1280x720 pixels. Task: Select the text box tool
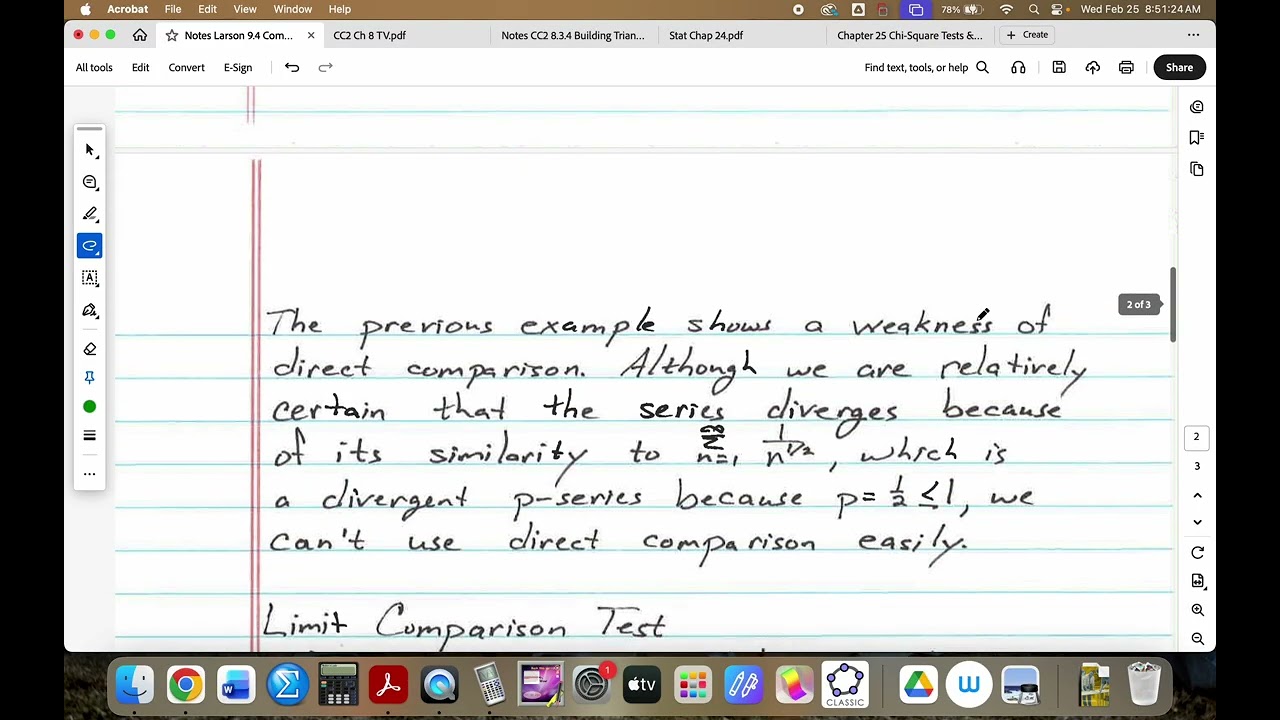89,278
